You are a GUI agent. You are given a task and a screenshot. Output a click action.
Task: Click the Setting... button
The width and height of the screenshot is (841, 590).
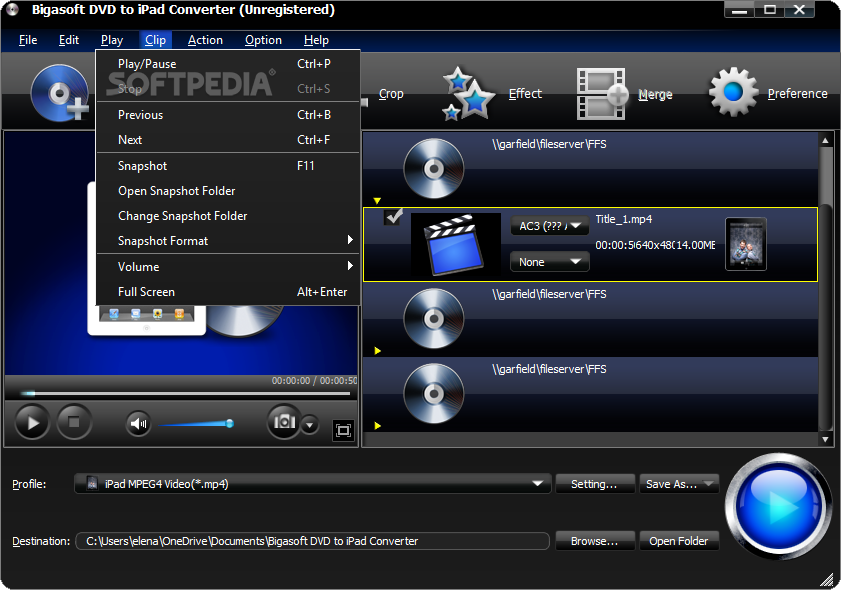point(595,484)
